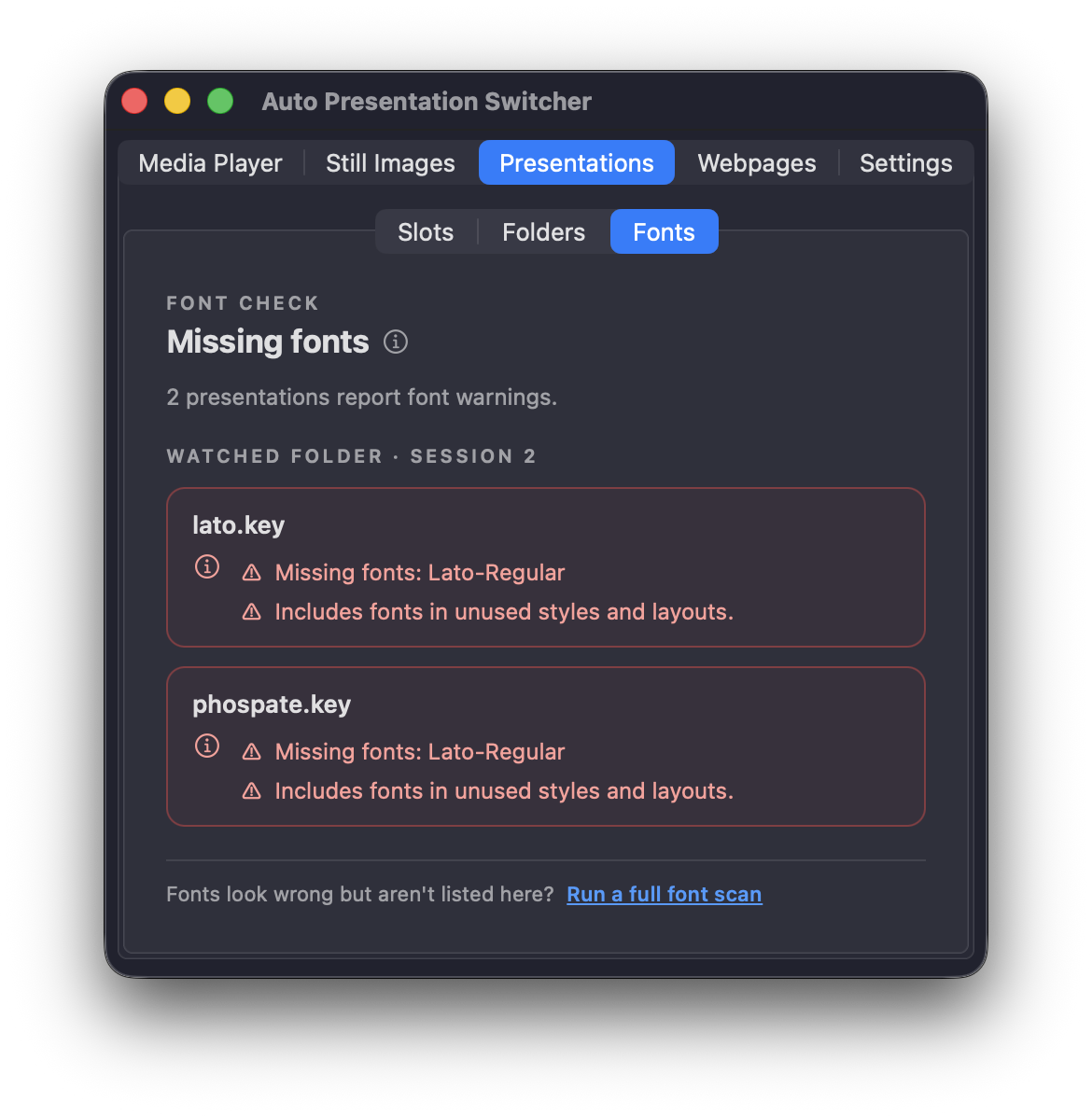Click the info icon in phospate.key card
Viewport: 1092px width, 1116px height.
click(207, 746)
